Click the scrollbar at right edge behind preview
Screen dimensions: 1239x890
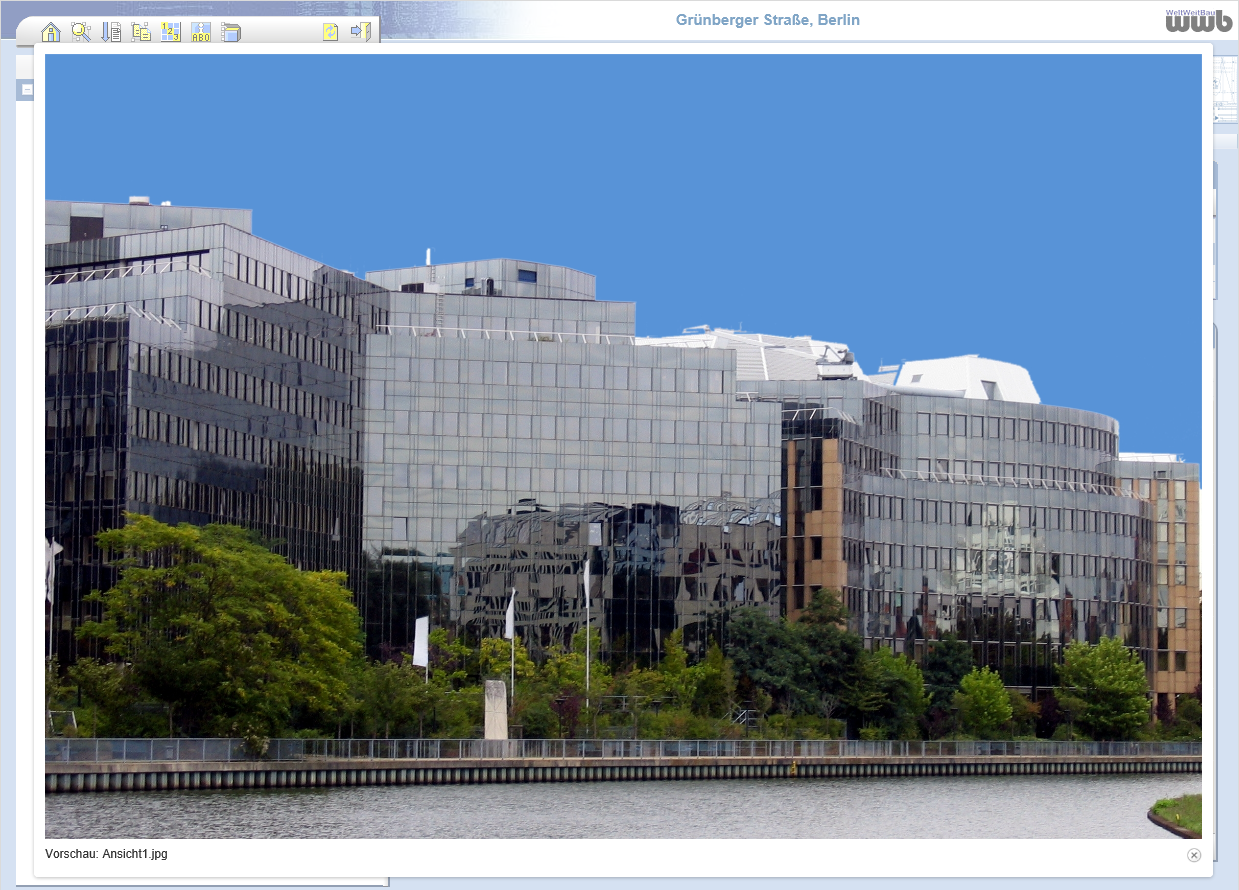pyautogui.click(x=1215, y=250)
